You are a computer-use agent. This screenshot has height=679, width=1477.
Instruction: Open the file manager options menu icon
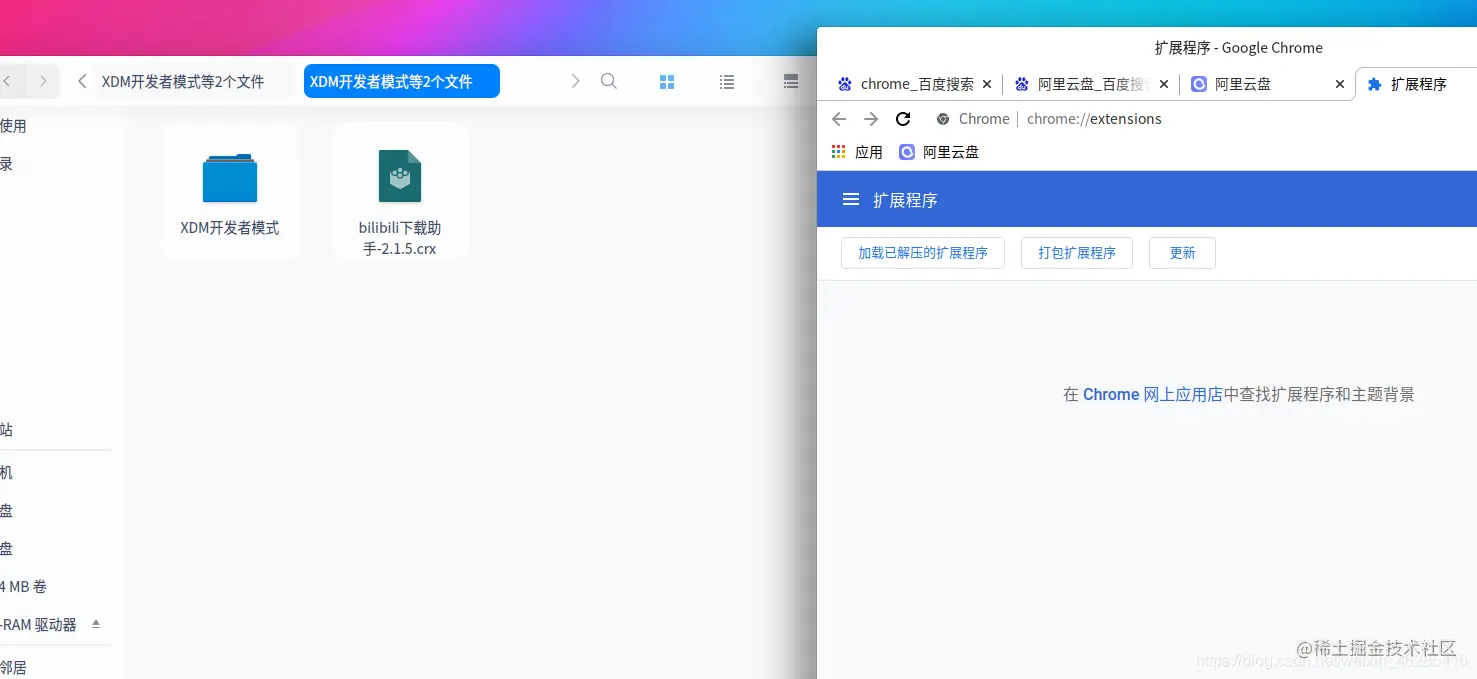790,81
